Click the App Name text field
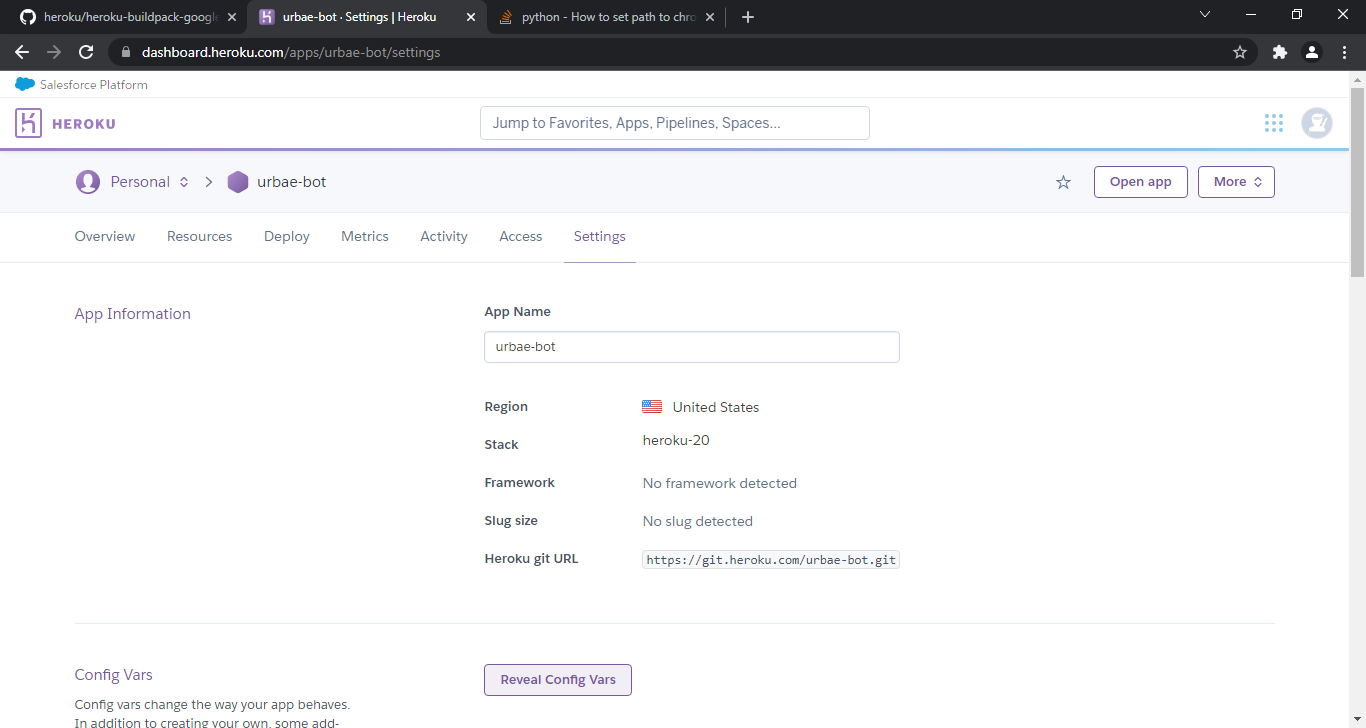The width and height of the screenshot is (1366, 728). point(691,347)
